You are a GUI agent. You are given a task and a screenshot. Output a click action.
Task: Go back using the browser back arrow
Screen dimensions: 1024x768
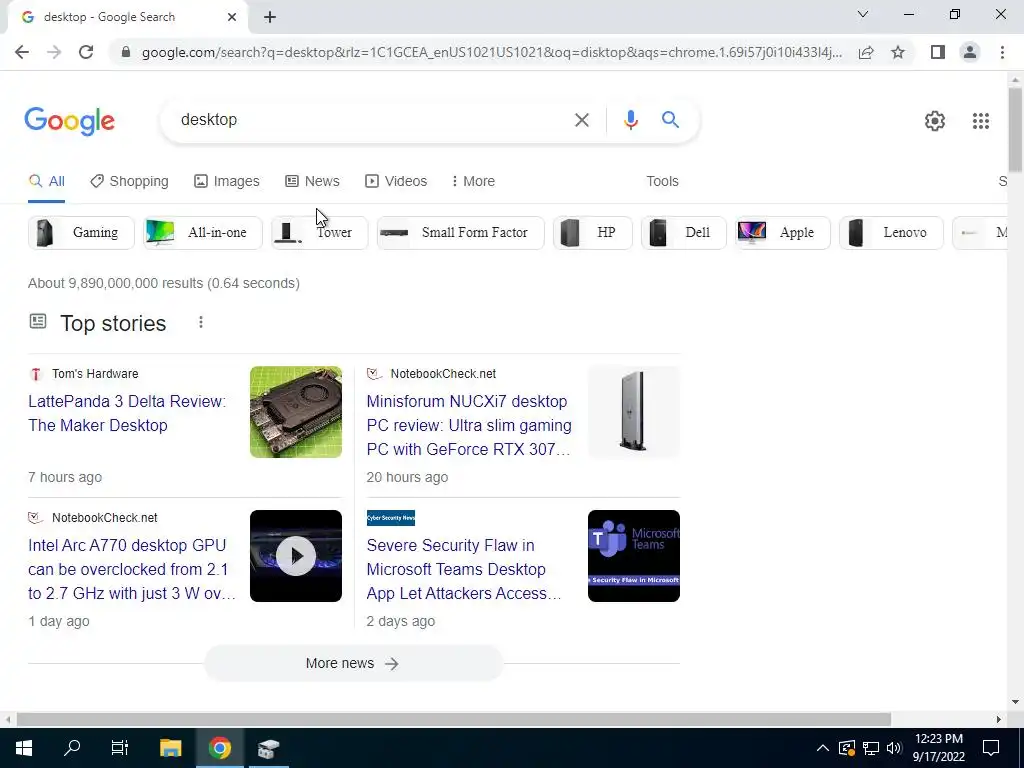click(x=22, y=52)
